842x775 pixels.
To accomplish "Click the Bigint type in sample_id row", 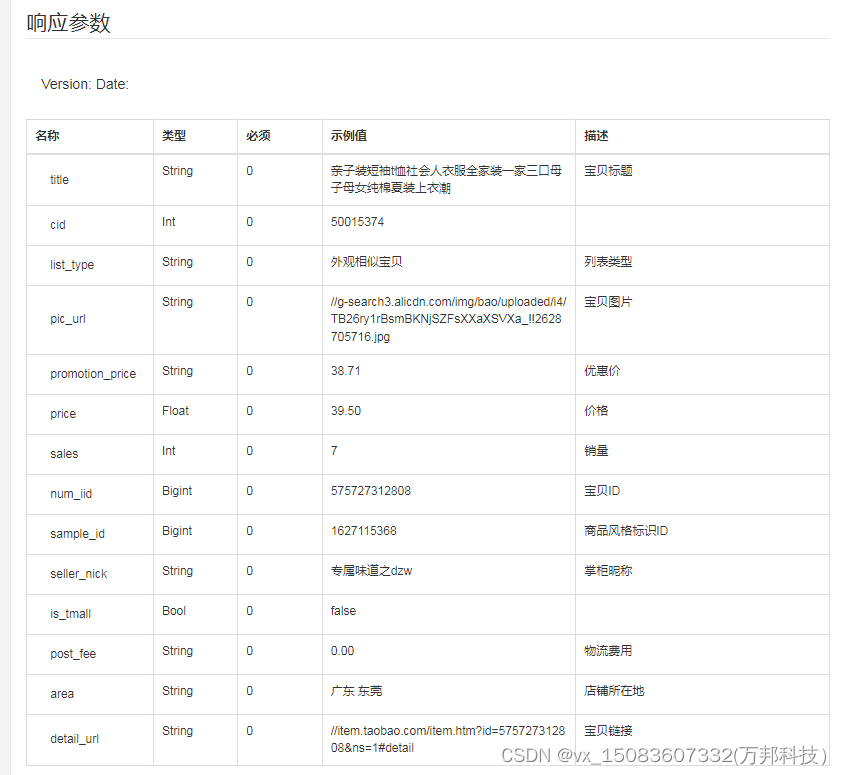I will pos(177,531).
